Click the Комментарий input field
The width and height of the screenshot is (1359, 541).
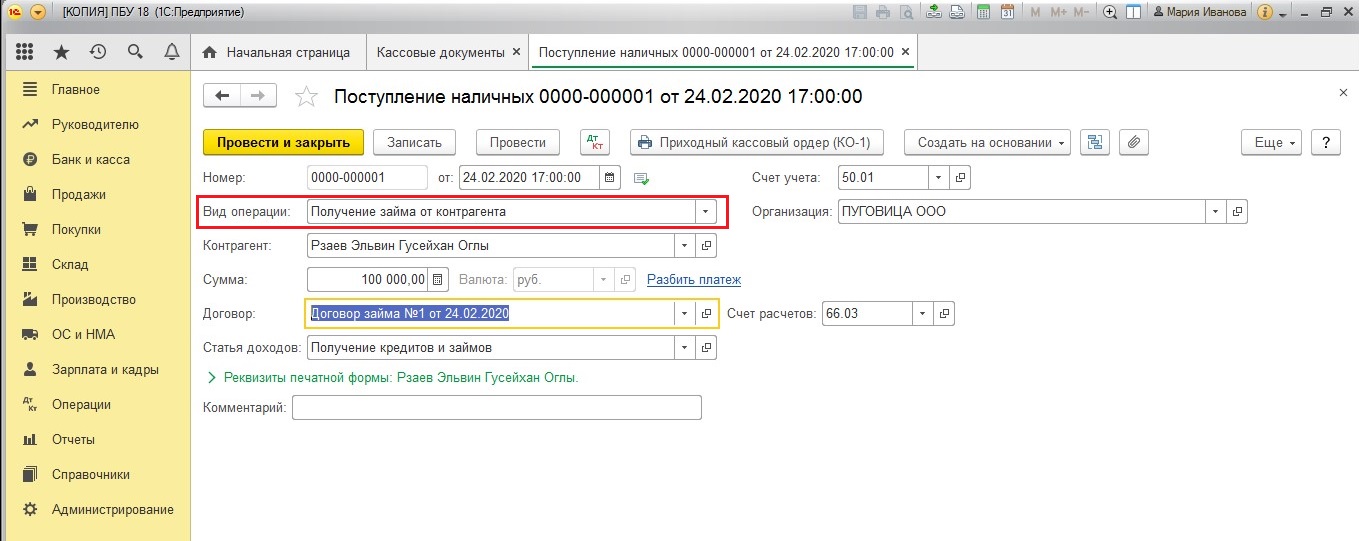[497, 407]
